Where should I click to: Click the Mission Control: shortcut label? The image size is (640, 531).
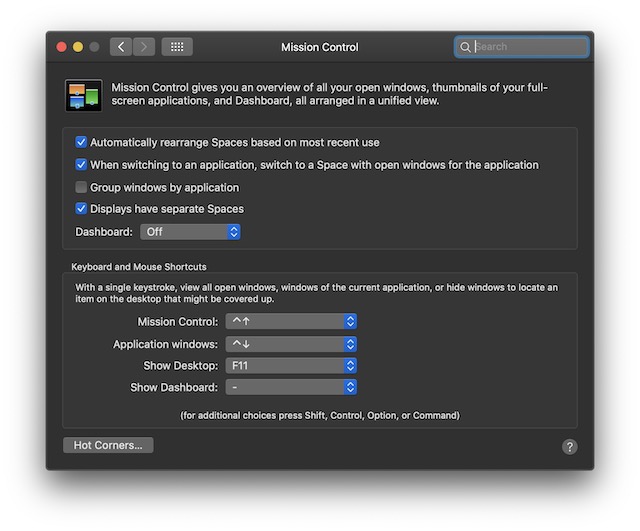178,322
